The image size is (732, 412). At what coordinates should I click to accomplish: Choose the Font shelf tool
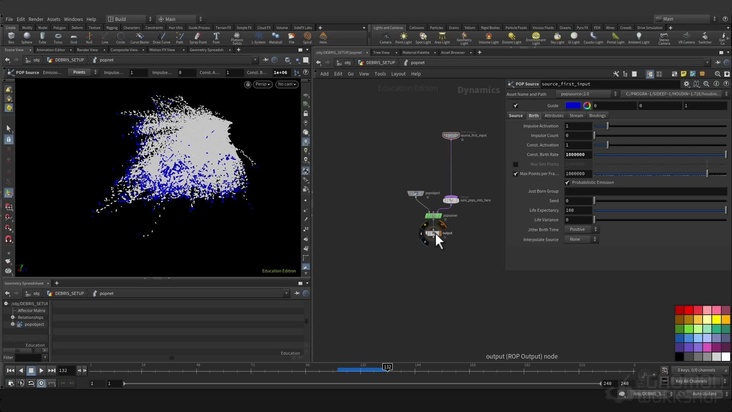click(216, 37)
